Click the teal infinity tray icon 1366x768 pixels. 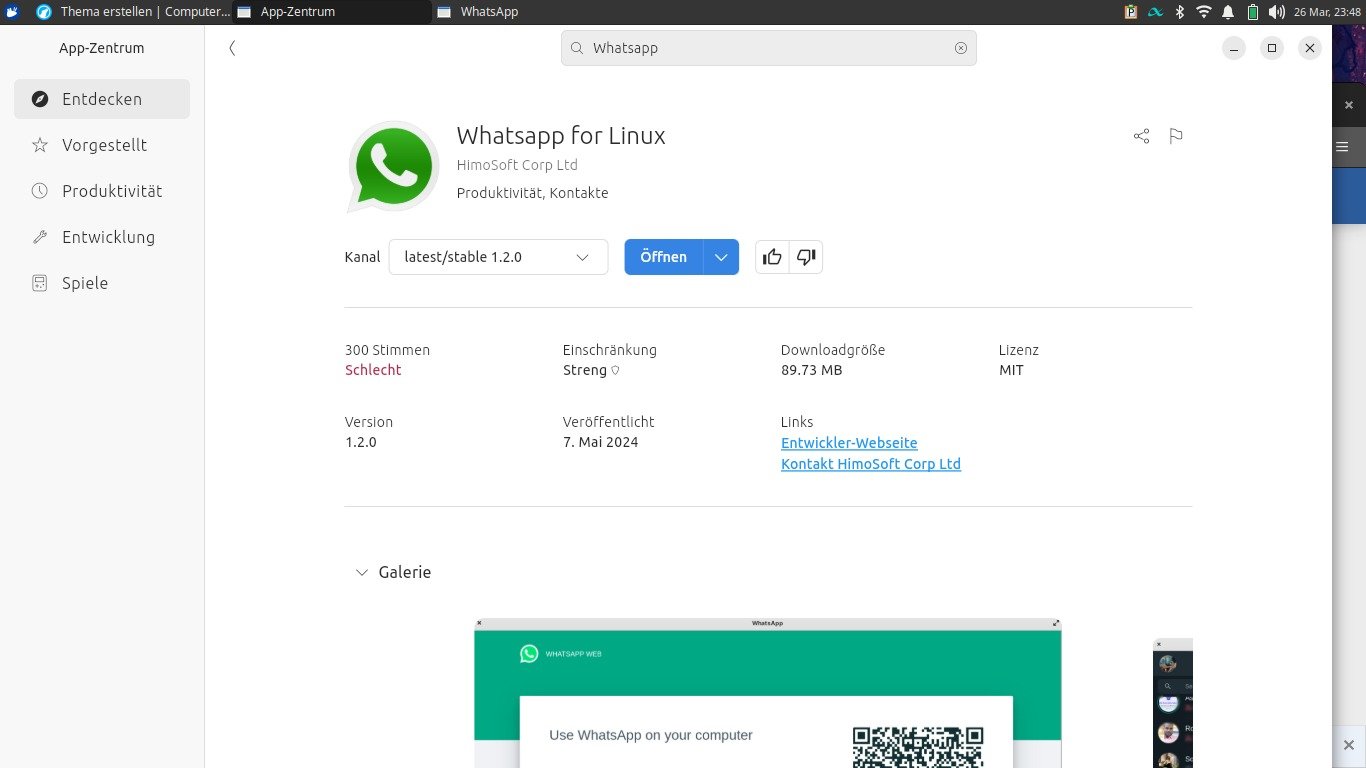pyautogui.click(x=1156, y=12)
